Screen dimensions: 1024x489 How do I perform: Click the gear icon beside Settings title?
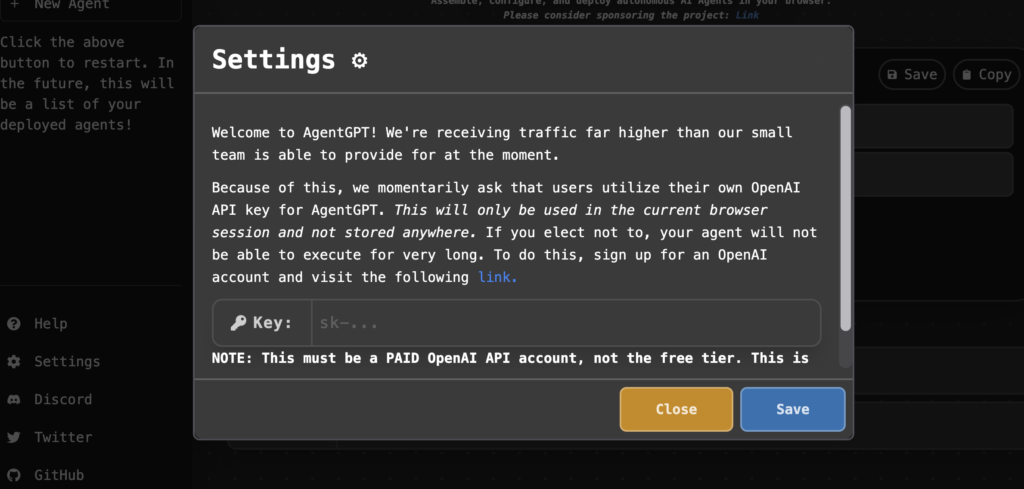tap(360, 61)
